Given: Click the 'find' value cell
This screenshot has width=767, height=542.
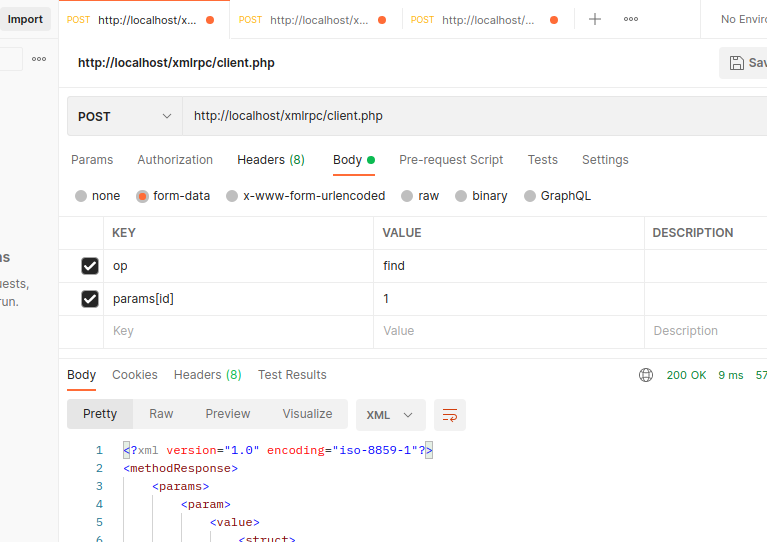Looking at the screenshot, I should pos(509,266).
